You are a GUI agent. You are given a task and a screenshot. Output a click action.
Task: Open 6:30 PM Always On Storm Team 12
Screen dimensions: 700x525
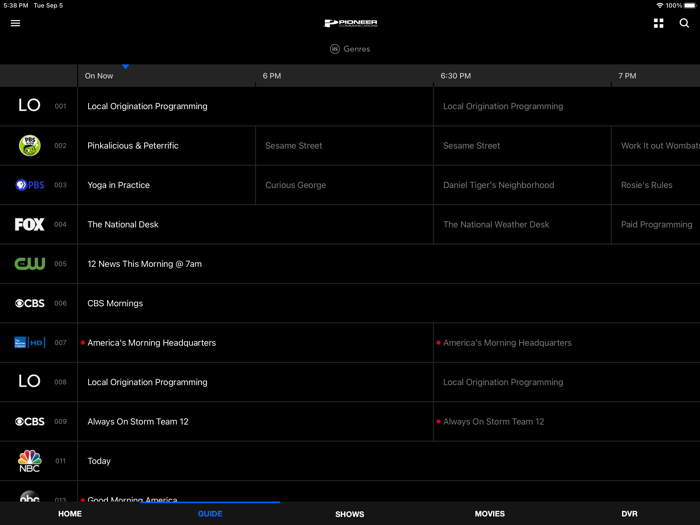(x=567, y=421)
